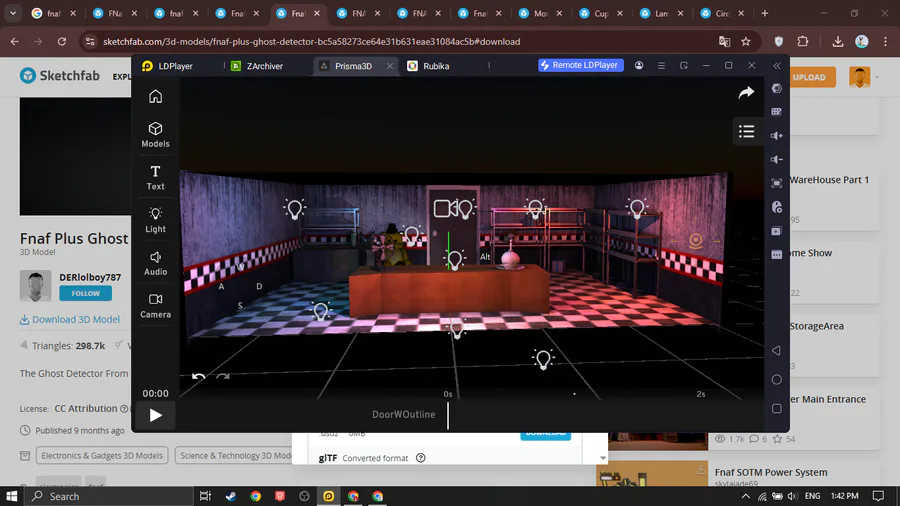Click the Chrome address bar URL
Viewport: 900px width, 506px height.
312,41
